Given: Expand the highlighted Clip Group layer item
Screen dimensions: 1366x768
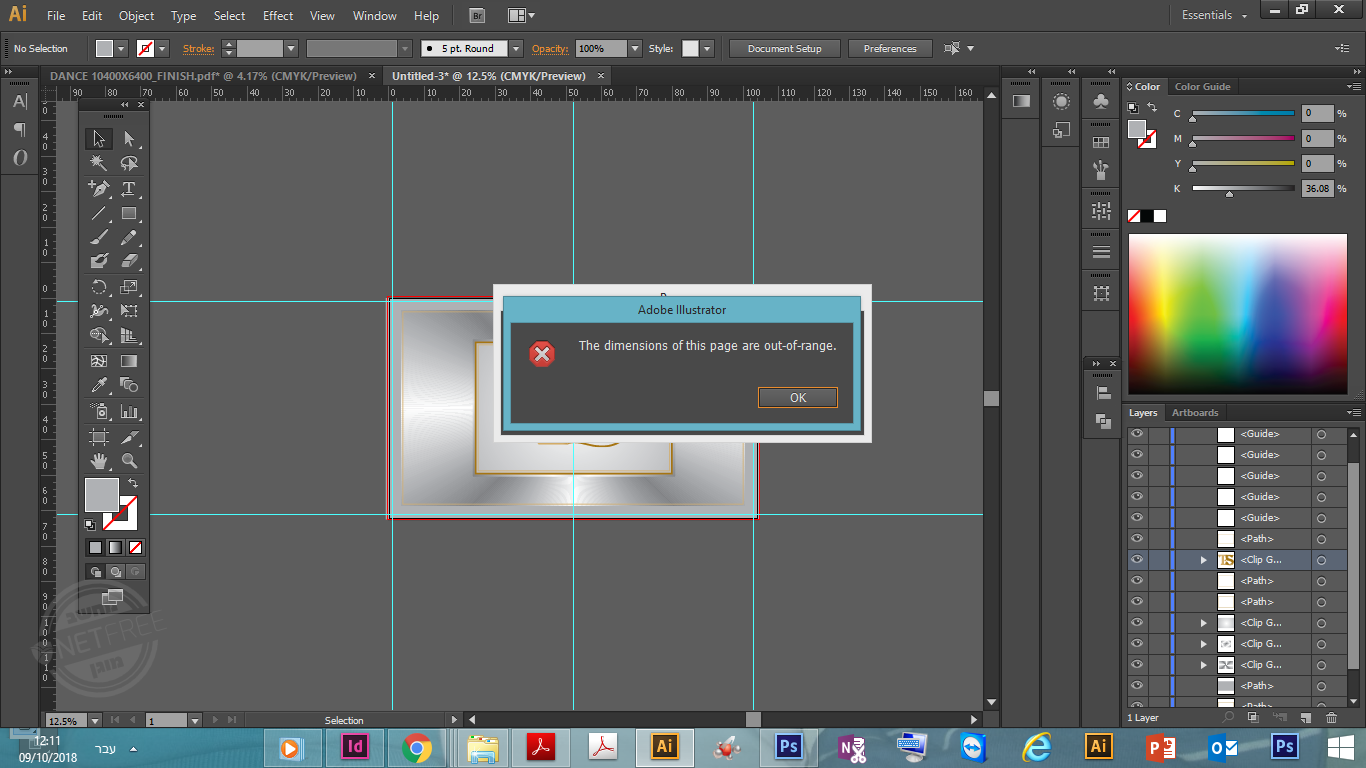Looking at the screenshot, I should point(1204,560).
